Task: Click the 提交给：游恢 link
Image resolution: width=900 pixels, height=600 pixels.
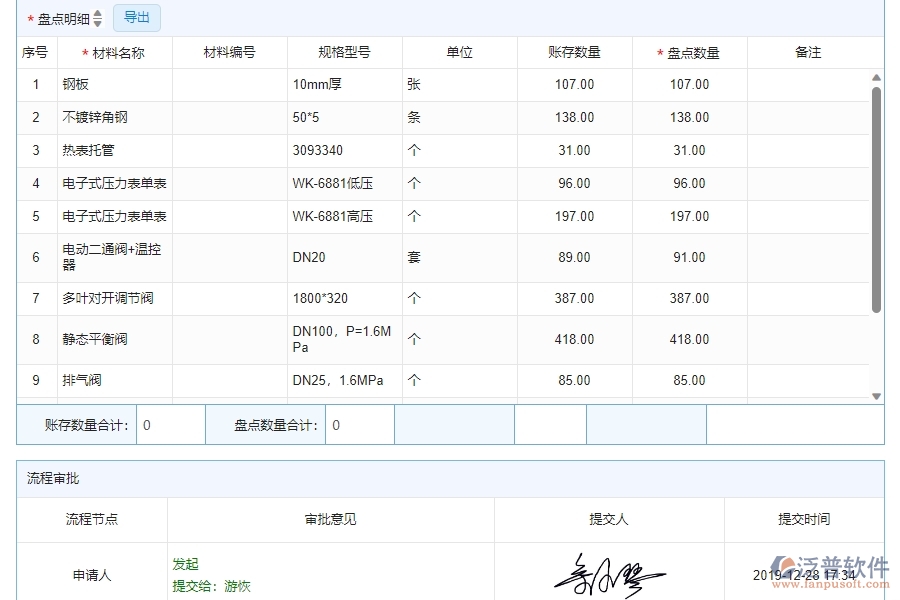Action: pos(209,586)
